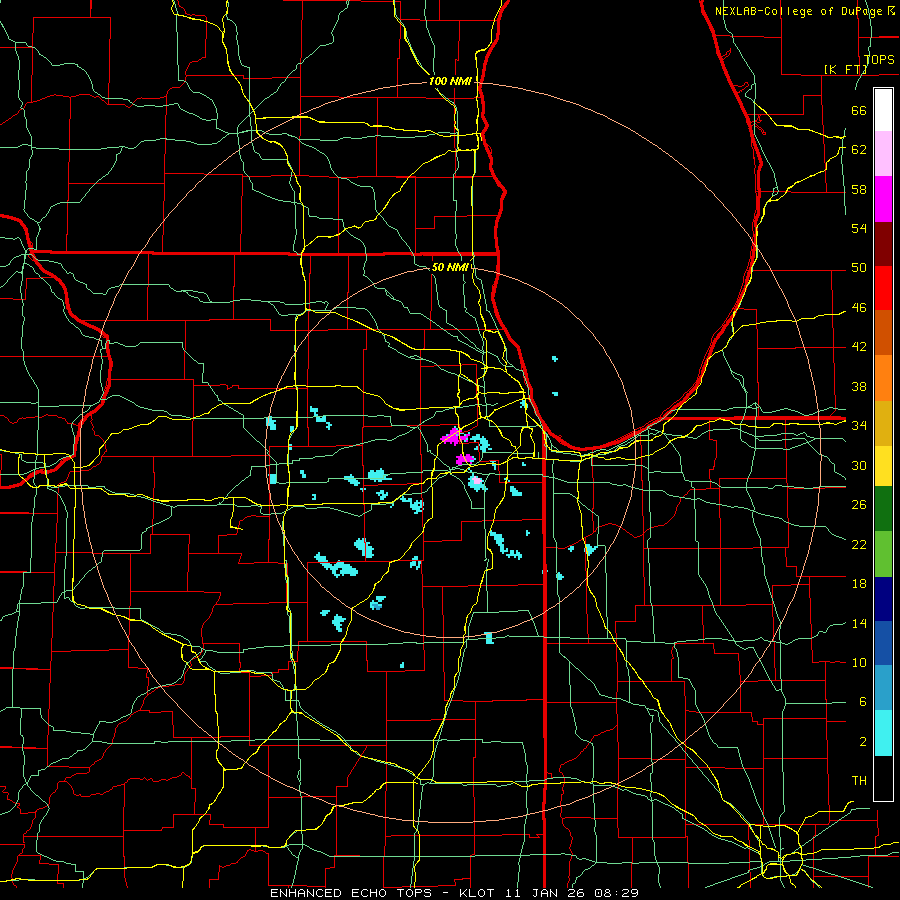900x900 pixels.
Task: Click the "11 JAN 26" date text
Action: [x=546, y=893]
